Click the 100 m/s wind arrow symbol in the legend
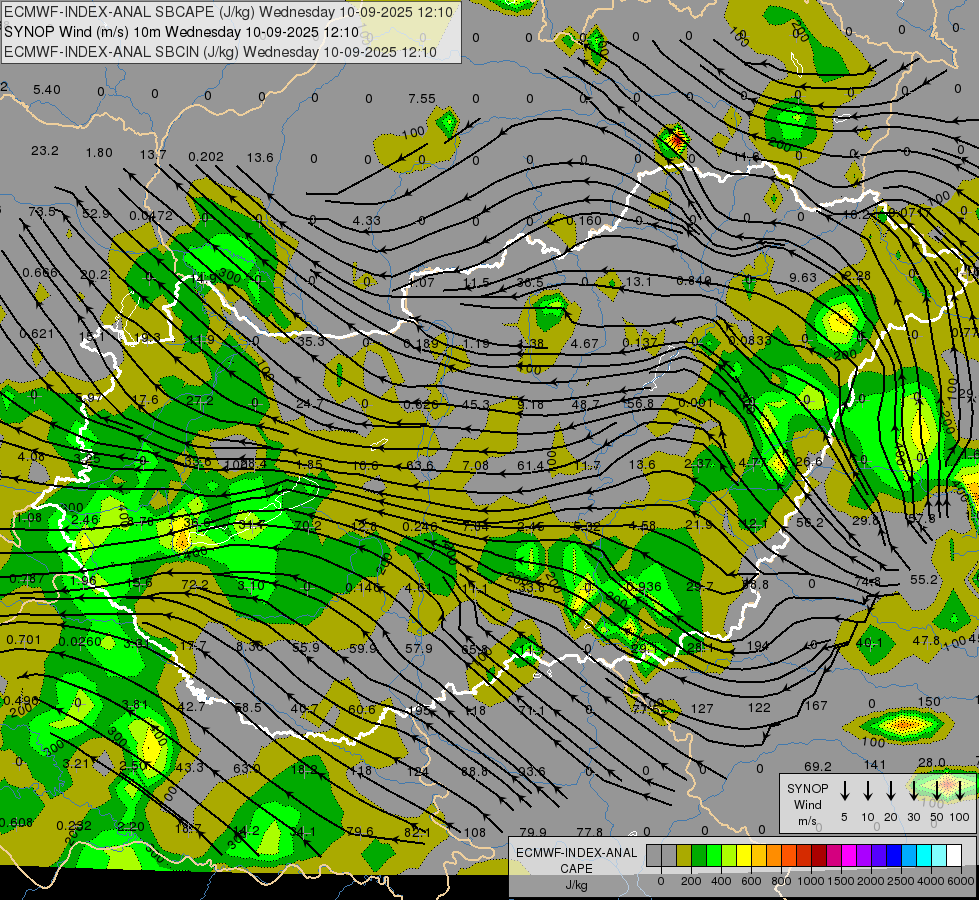 click(960, 790)
